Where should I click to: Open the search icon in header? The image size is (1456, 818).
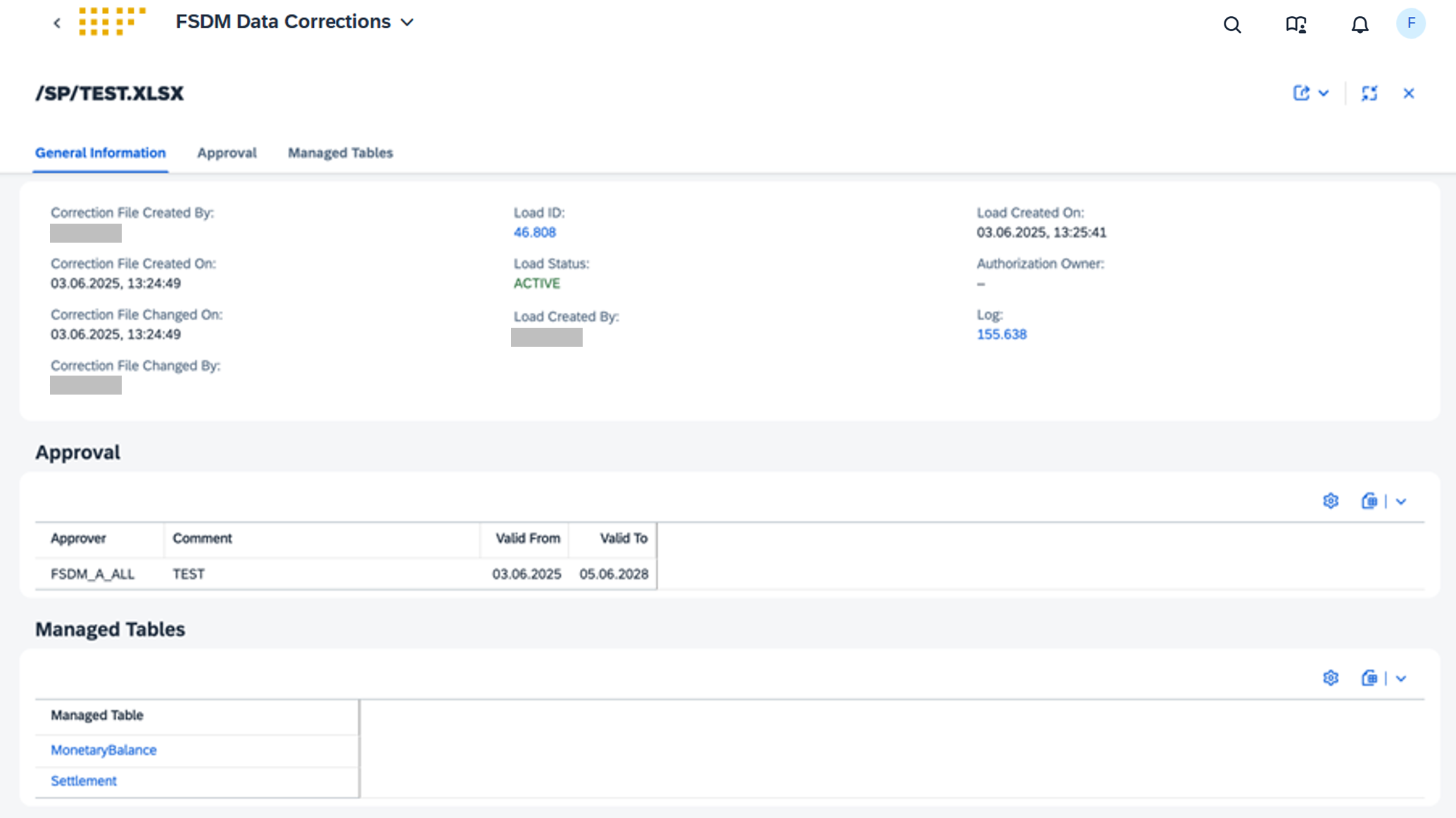[x=1232, y=25]
